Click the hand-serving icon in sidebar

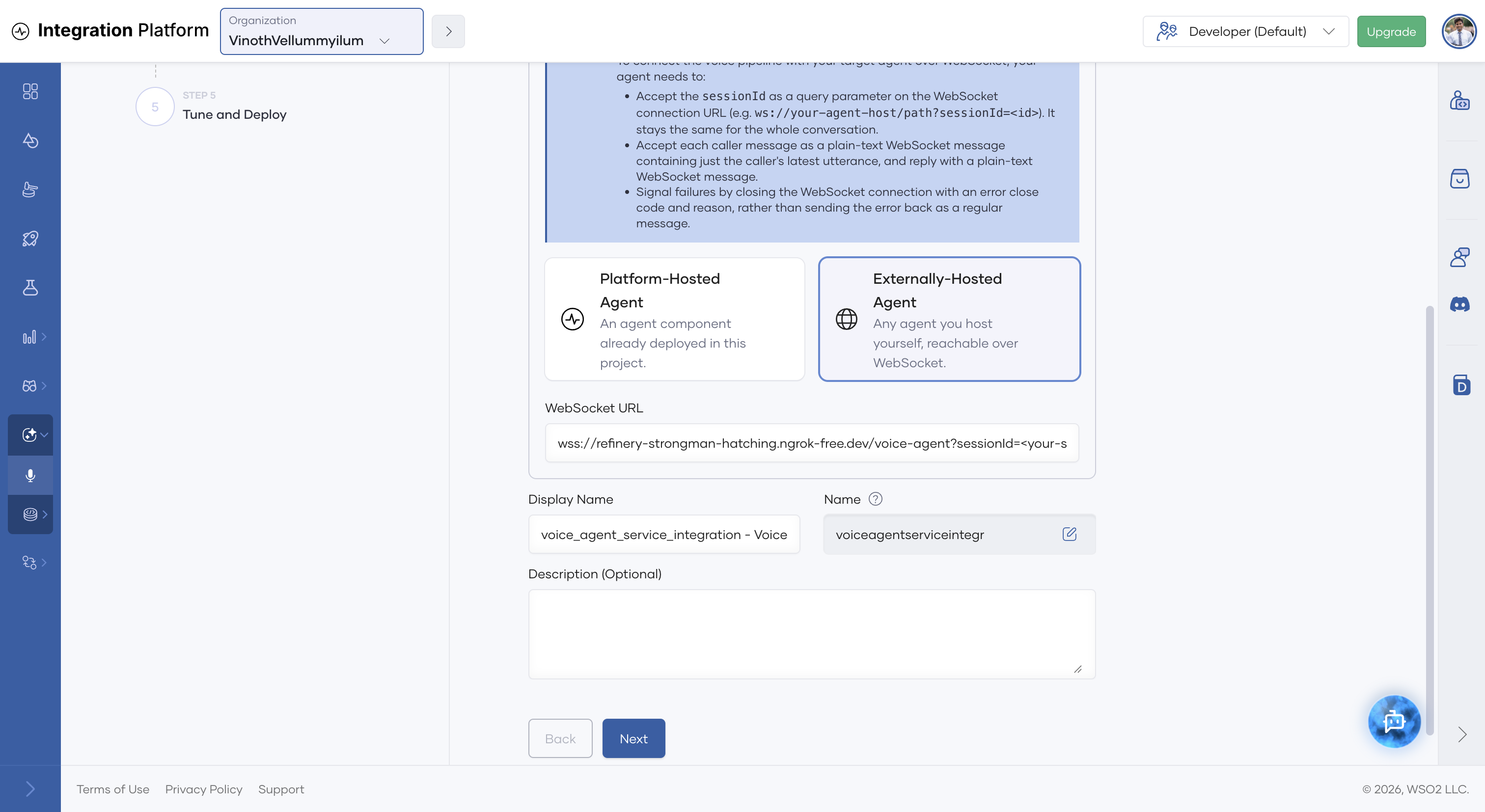click(30, 189)
